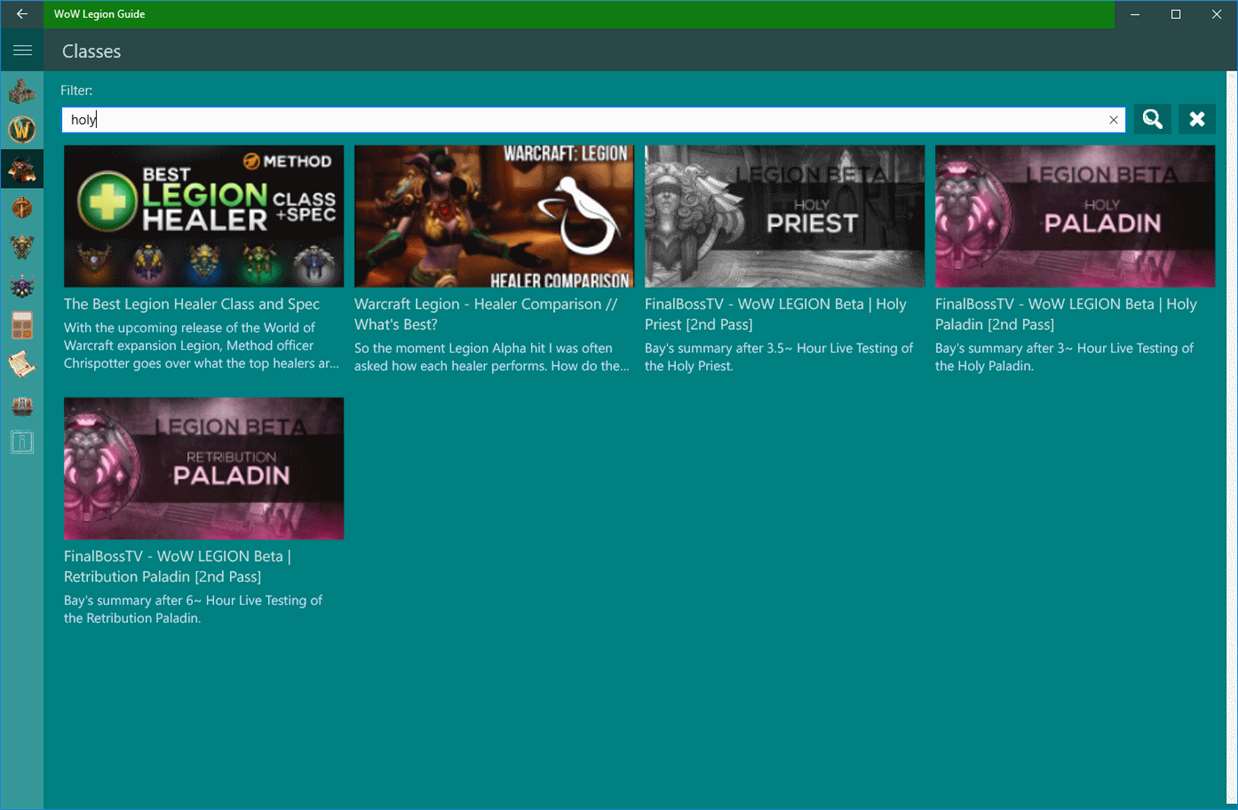Click title 'The Best Legion Healer Class and Spec'
This screenshot has height=810, width=1238.
[x=192, y=304]
